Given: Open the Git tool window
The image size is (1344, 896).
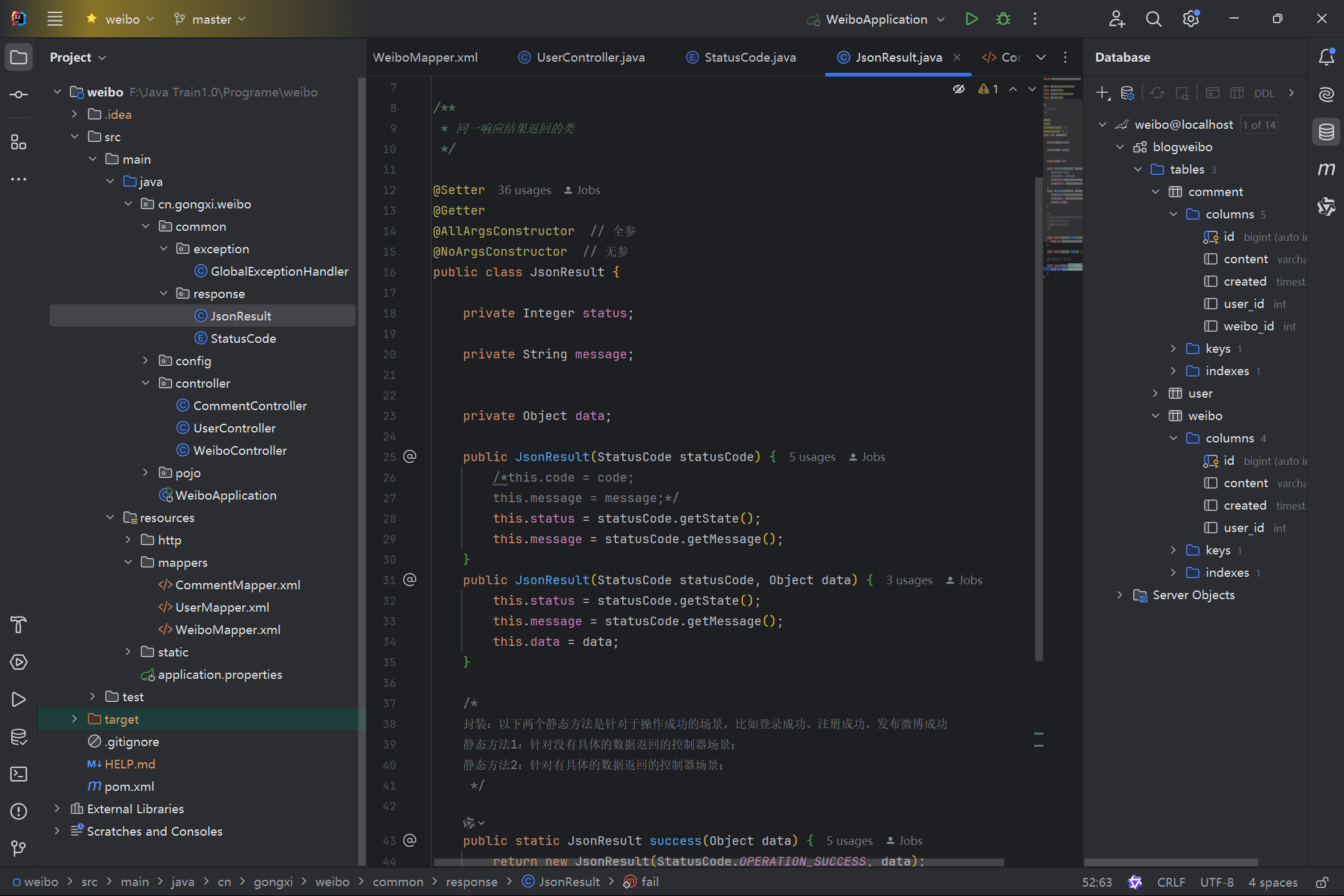Looking at the screenshot, I should [19, 848].
